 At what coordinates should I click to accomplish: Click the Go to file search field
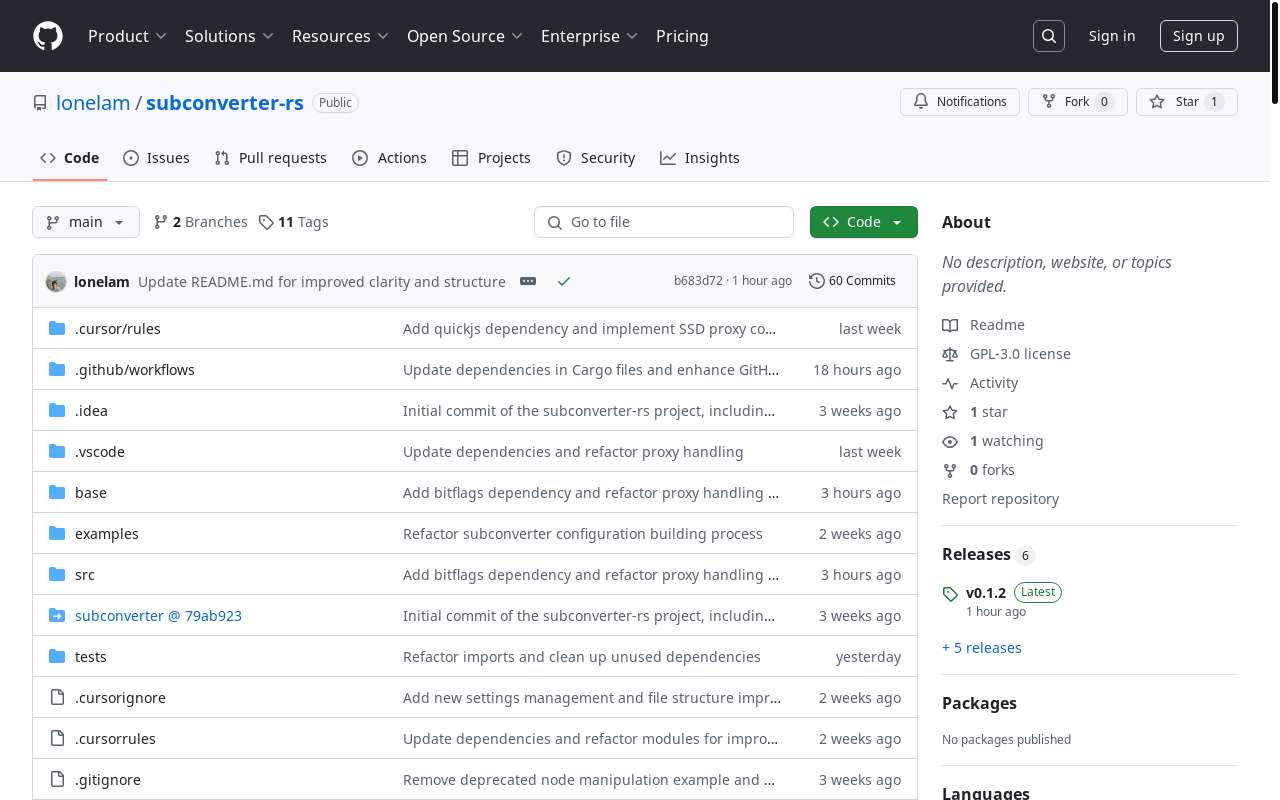(x=664, y=222)
